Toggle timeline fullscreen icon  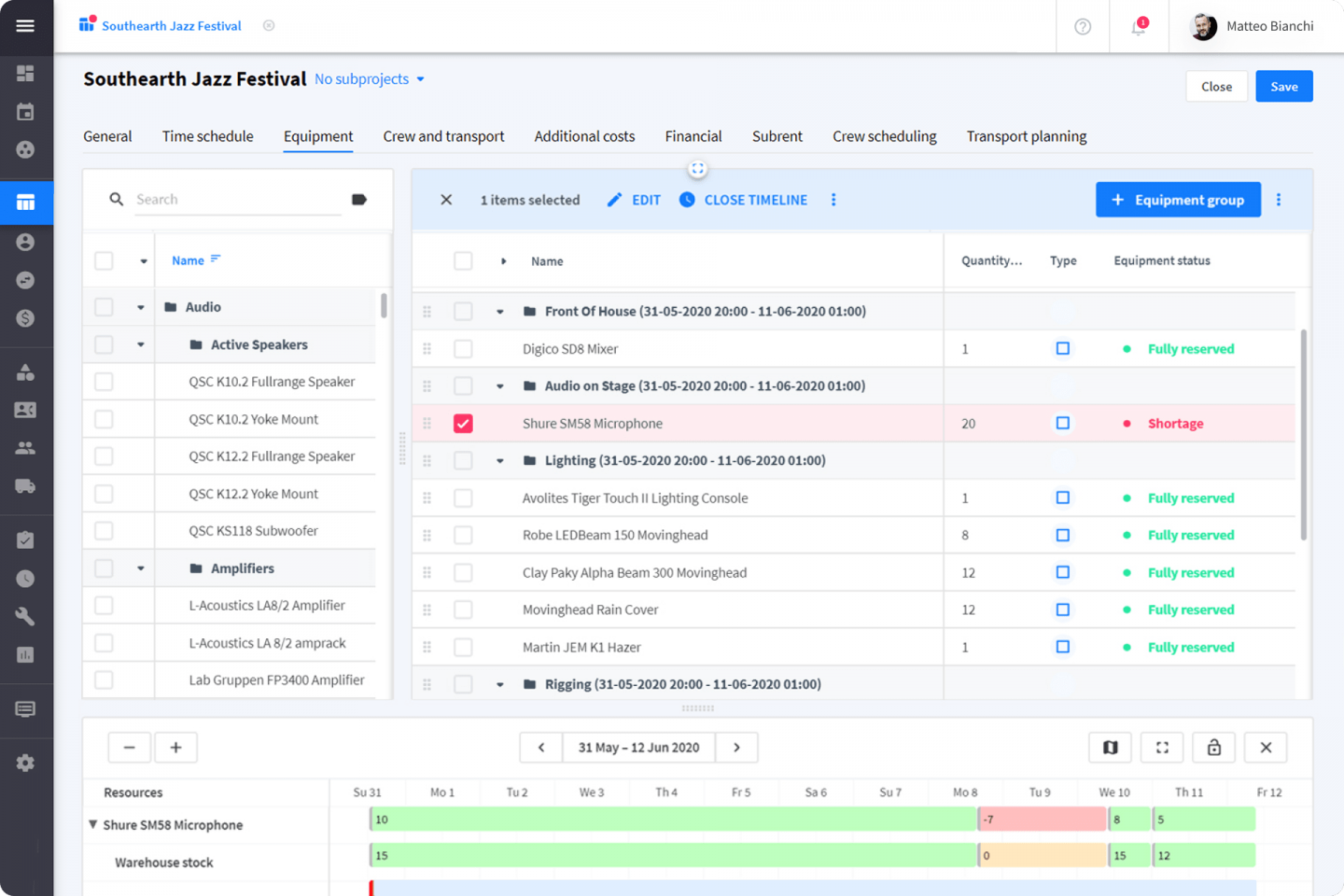pyautogui.click(x=1162, y=748)
